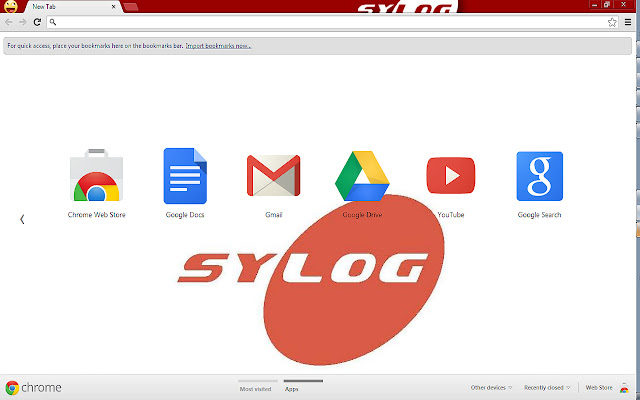
Task: Click the Gmail label text
Action: [273, 215]
